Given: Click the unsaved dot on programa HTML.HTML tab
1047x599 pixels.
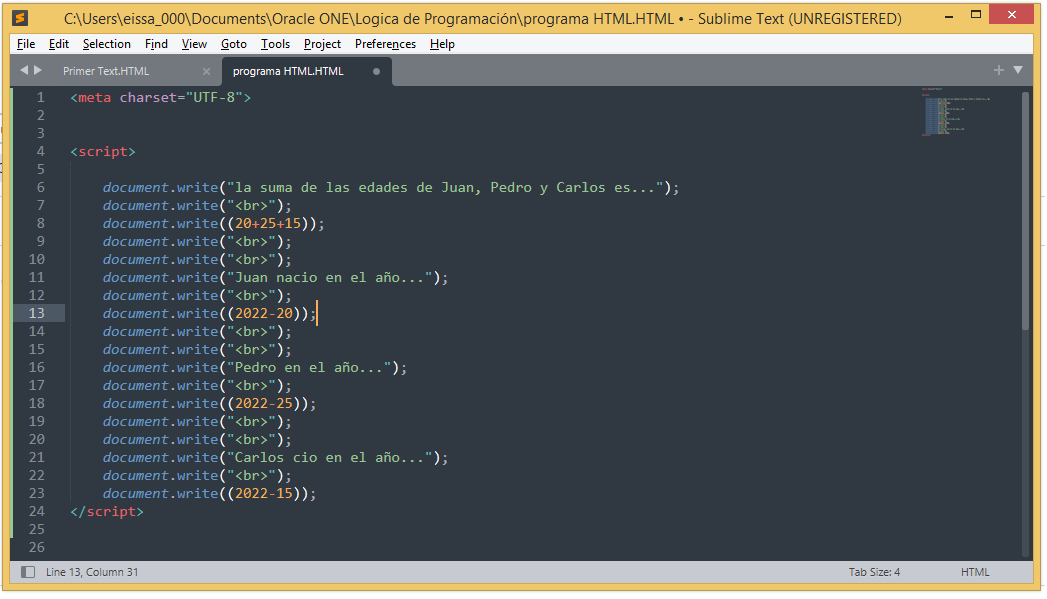Looking at the screenshot, I should pyautogui.click(x=377, y=71).
